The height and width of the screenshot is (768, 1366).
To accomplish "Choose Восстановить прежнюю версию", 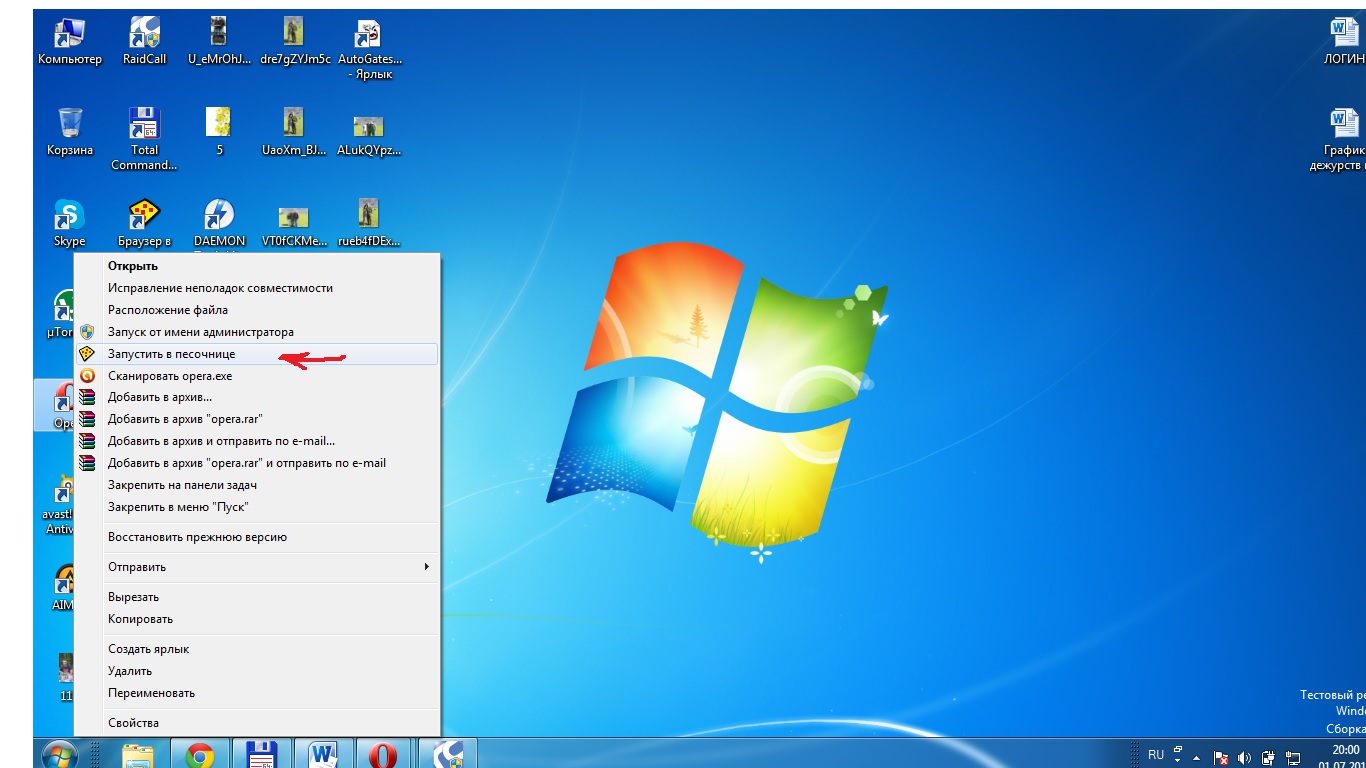I will pos(257,537).
